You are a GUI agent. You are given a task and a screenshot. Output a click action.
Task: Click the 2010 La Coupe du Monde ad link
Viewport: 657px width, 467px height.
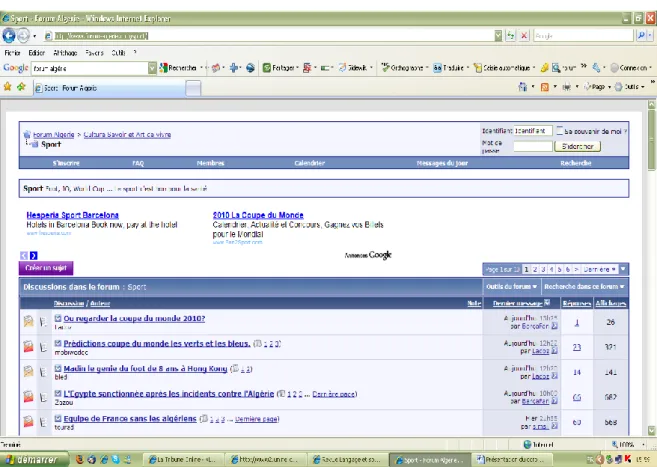[258, 215]
